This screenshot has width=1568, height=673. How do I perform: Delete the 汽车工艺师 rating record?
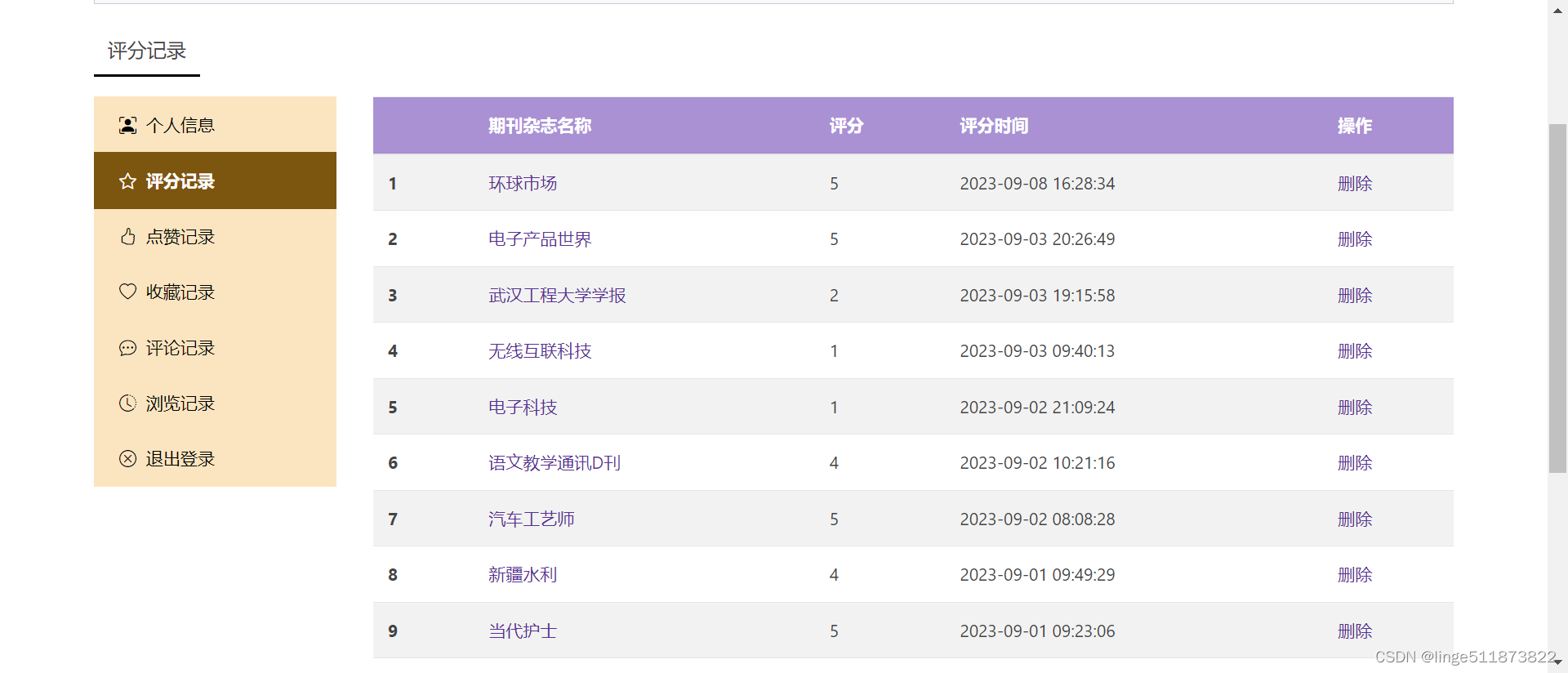tap(1355, 519)
